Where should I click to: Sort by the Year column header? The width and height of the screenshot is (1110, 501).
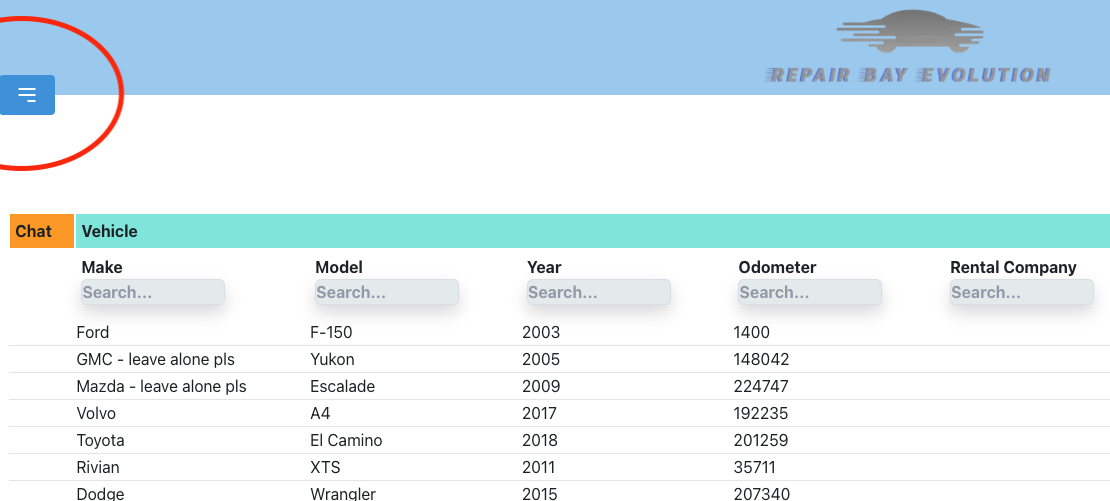[x=544, y=267]
